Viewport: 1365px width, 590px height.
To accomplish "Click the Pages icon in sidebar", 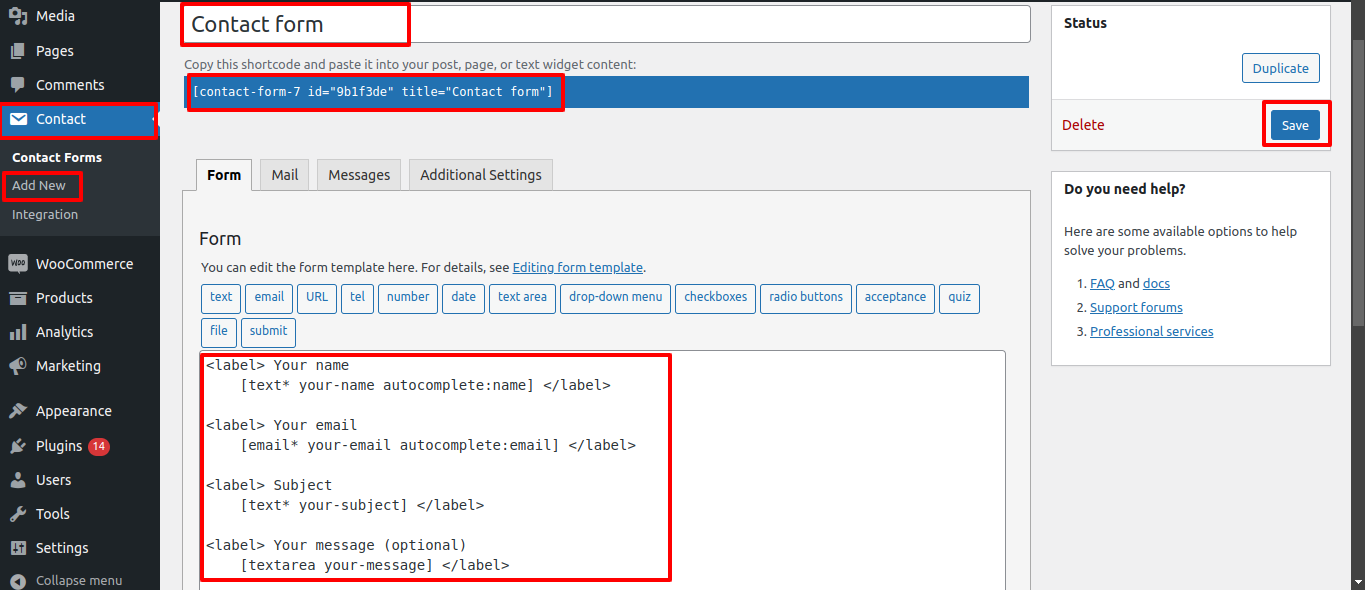I will click(18, 51).
